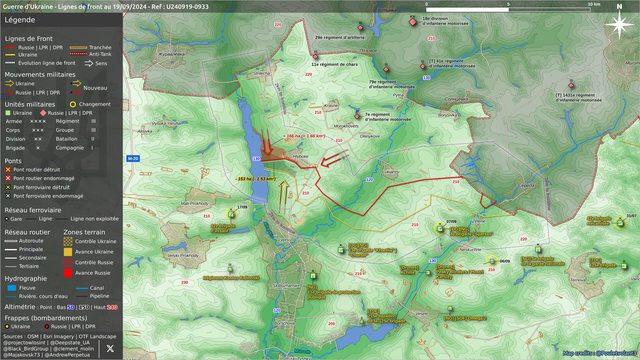Click the Fleuve blue swatch in Hydrographie
The image size is (640, 360).
pos(12,288)
